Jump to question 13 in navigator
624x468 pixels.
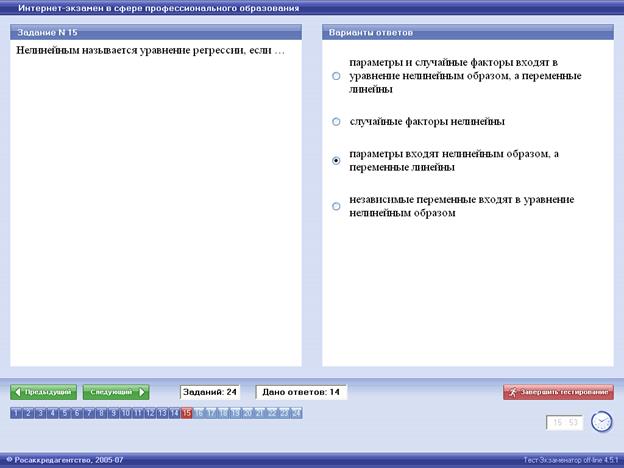(162, 413)
